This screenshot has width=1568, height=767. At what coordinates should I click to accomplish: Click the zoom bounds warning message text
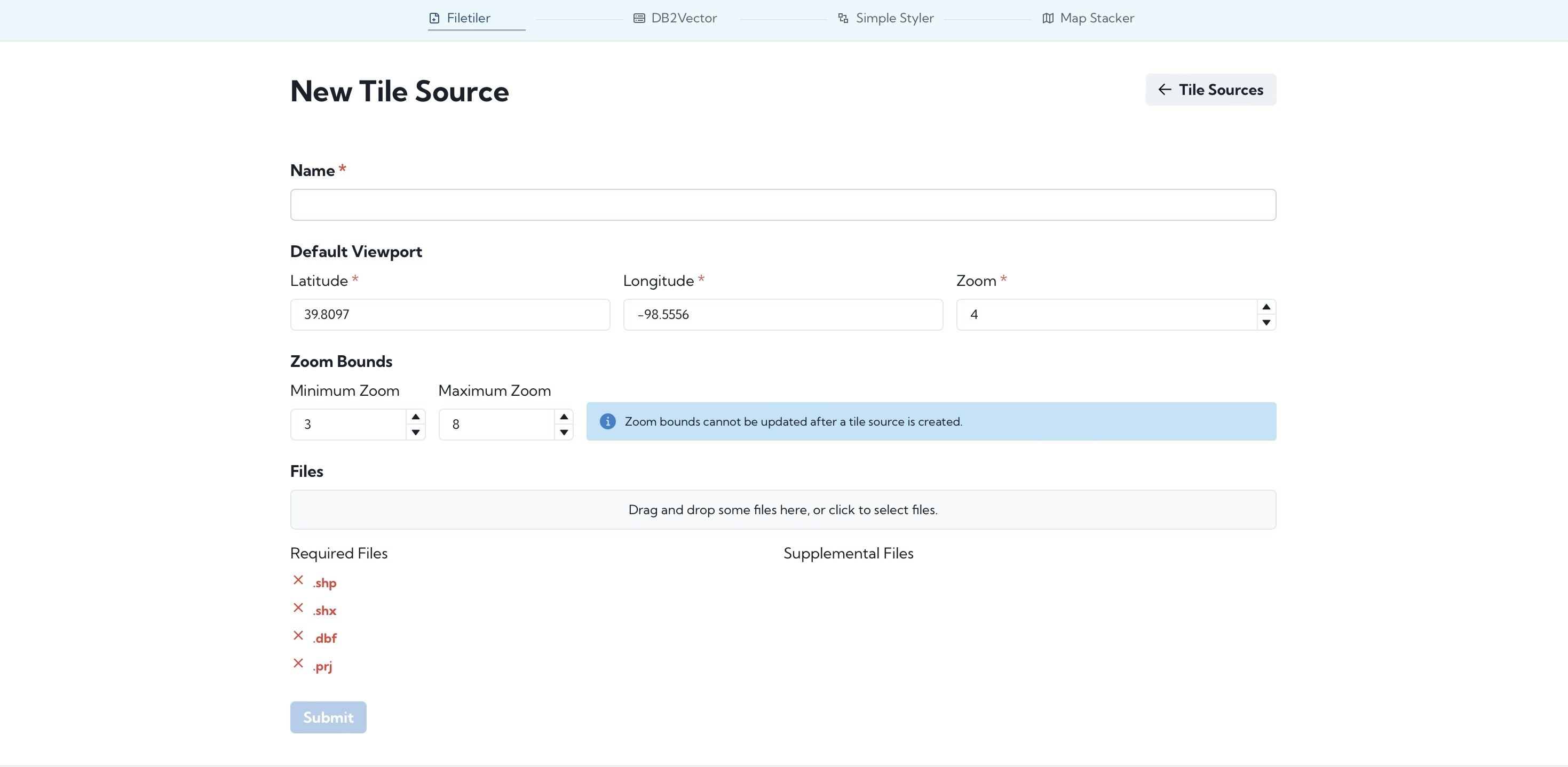793,421
